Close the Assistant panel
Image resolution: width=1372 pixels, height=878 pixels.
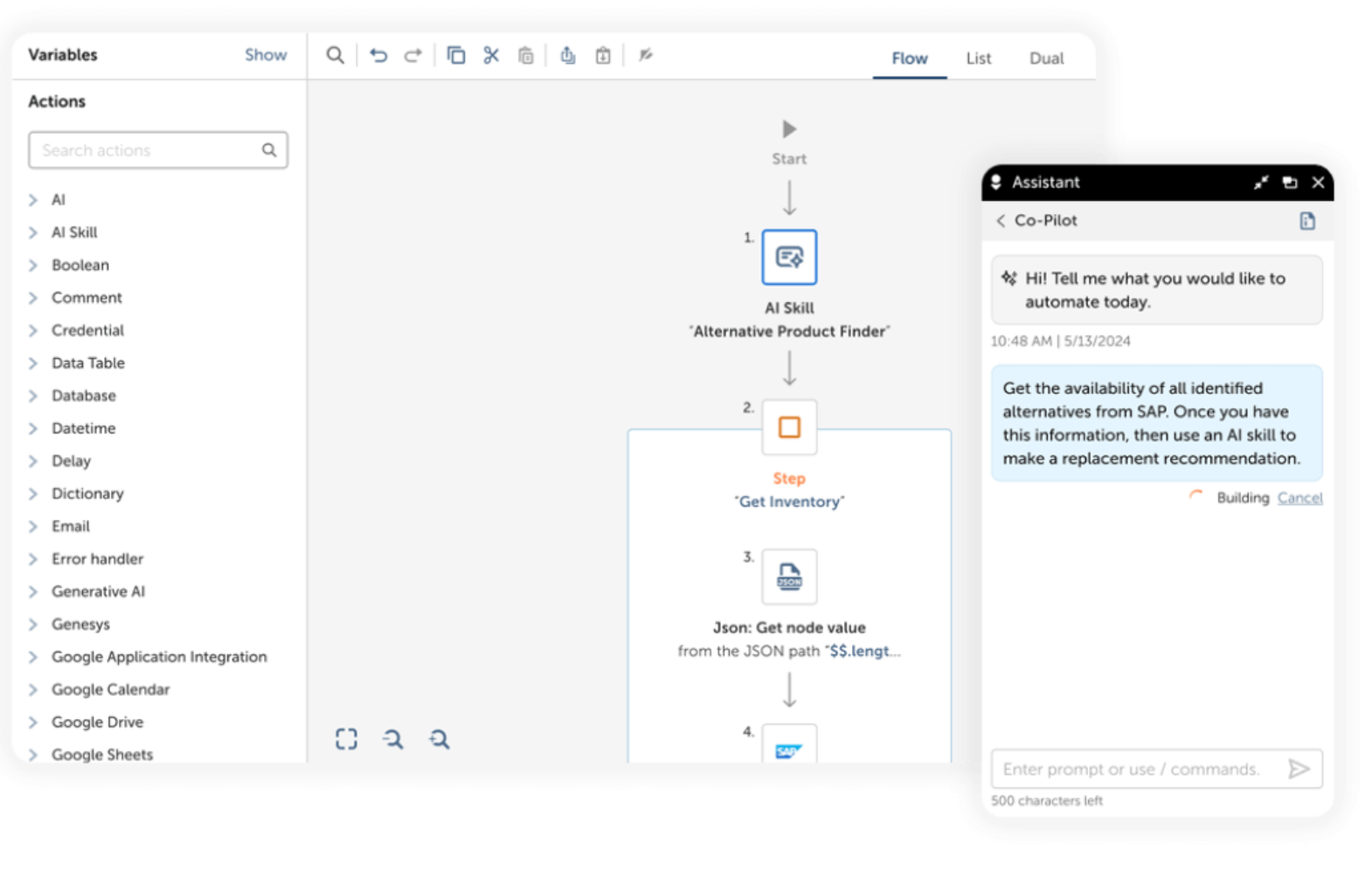coord(1319,183)
